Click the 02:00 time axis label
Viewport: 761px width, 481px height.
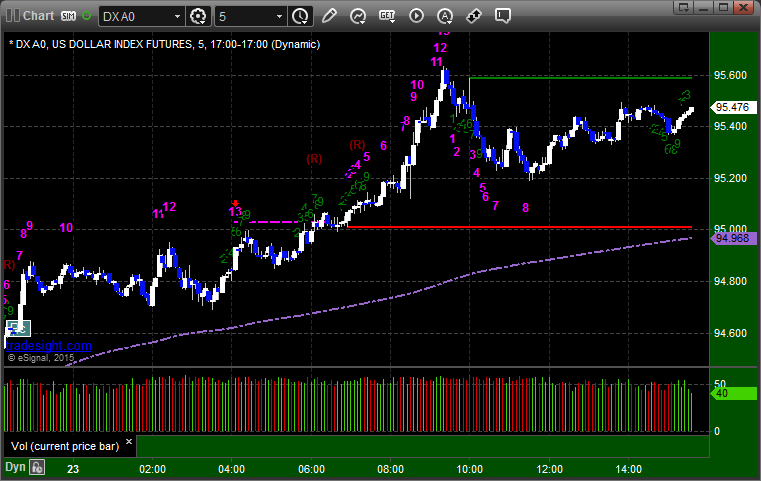click(x=152, y=469)
